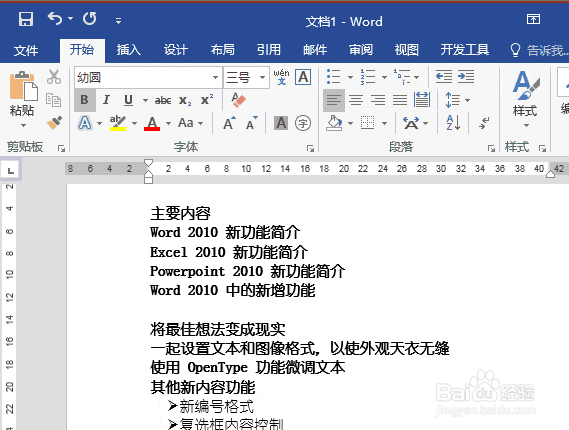569x430 pixels.
Task: Apply yellow text highlight color
Action: (x=118, y=123)
